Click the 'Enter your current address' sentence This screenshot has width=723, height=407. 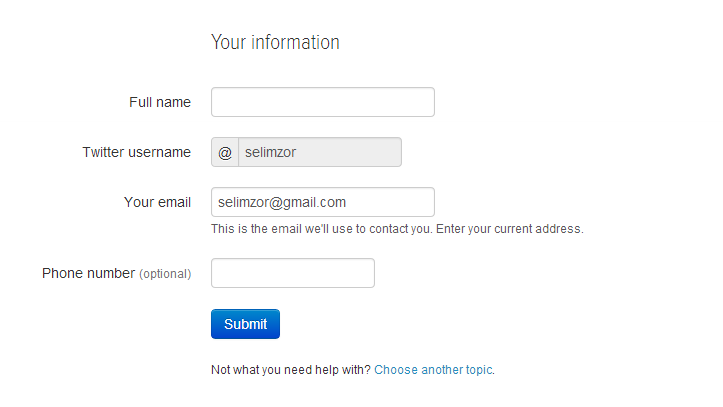(507, 229)
